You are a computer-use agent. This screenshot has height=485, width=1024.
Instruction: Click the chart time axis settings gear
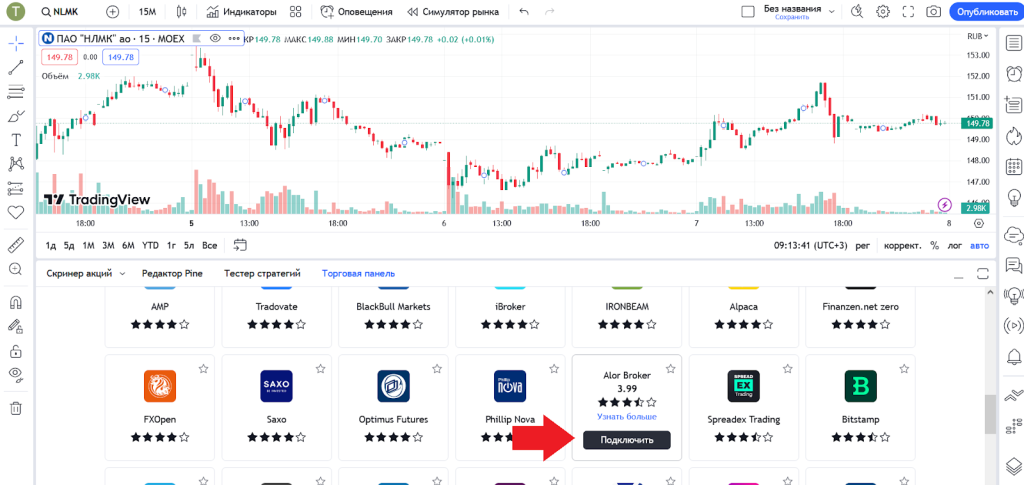tap(978, 224)
